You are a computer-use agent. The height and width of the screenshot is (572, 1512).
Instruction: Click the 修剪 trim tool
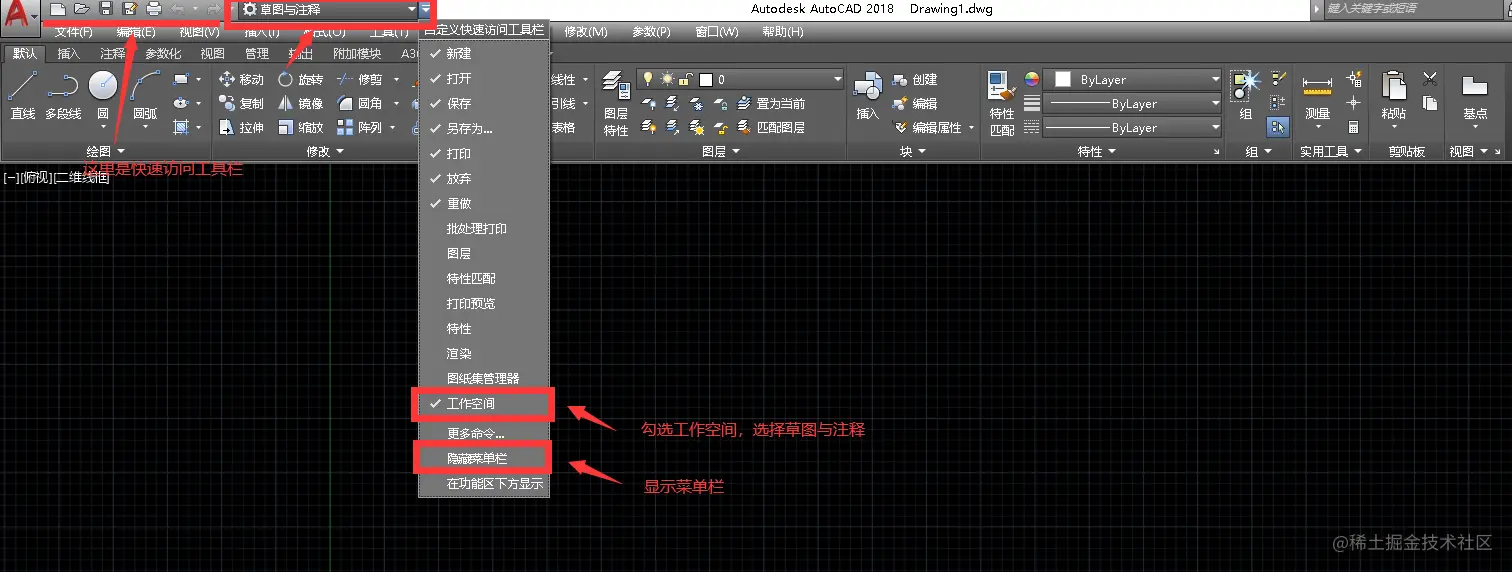coord(359,79)
